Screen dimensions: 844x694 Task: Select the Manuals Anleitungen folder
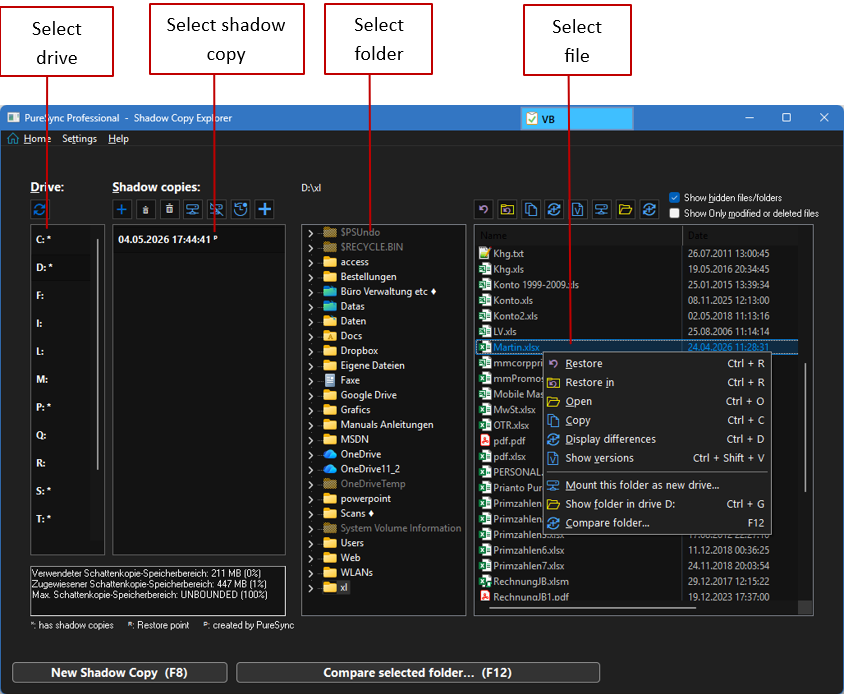(386, 425)
